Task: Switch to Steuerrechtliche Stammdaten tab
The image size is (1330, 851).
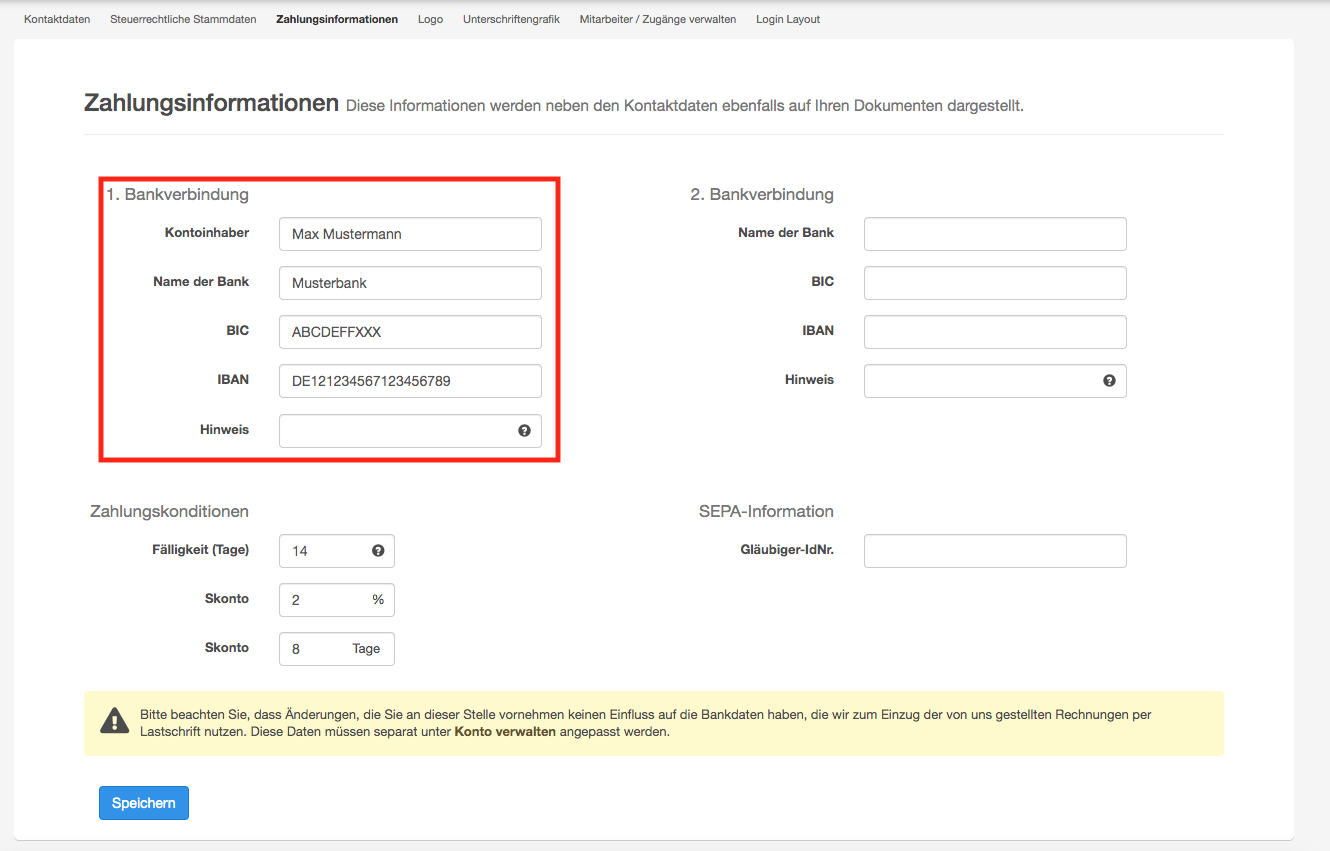Action: 183,19
